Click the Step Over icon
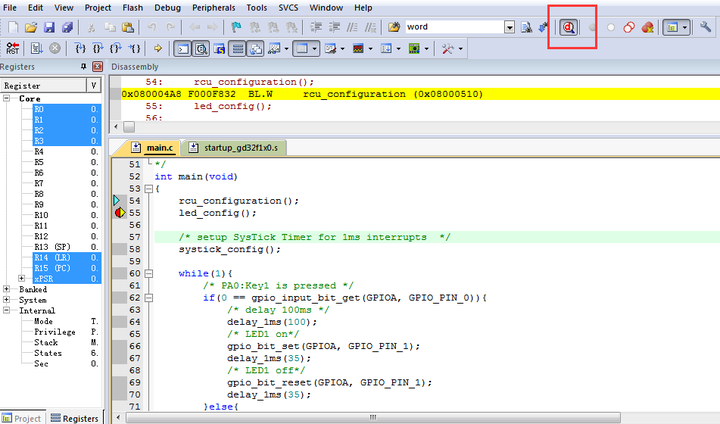 (x=99, y=48)
